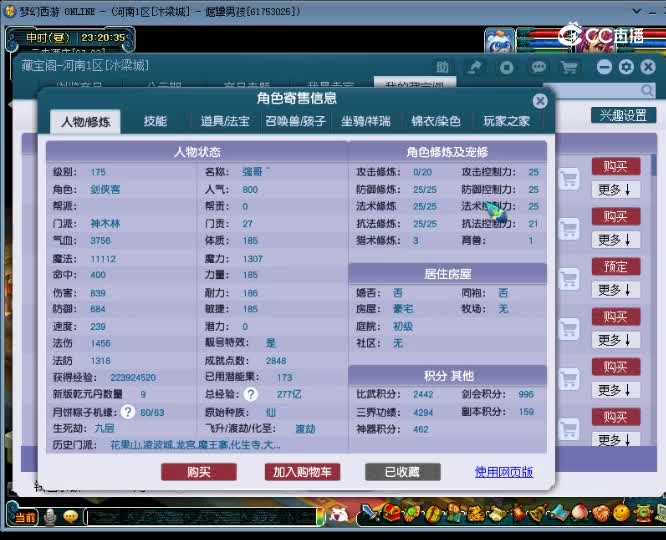
Task: Open the 玩家之家 tab
Action: click(x=506, y=122)
